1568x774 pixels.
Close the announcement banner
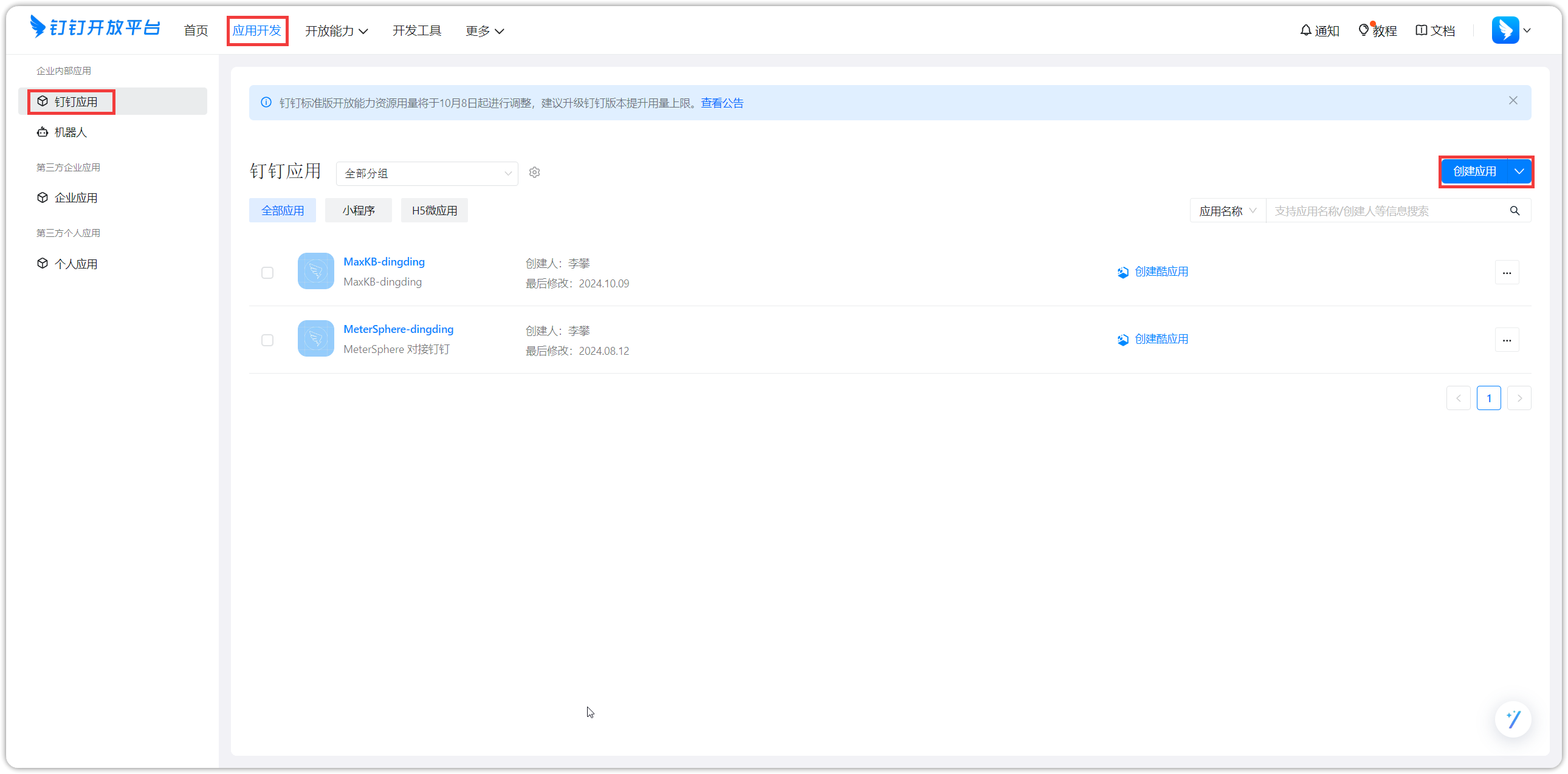pyautogui.click(x=1513, y=100)
